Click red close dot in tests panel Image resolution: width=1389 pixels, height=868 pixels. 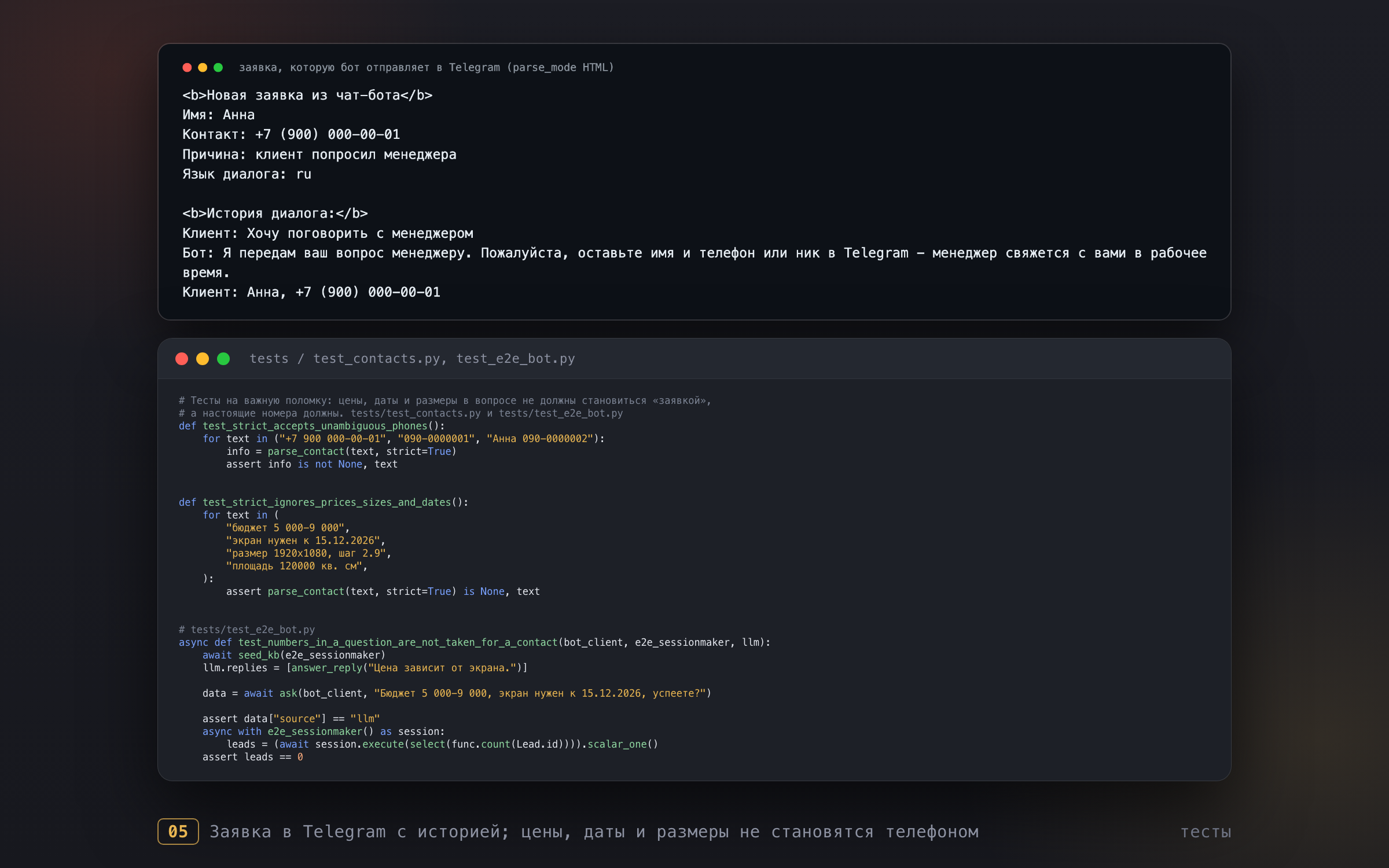coord(182,359)
